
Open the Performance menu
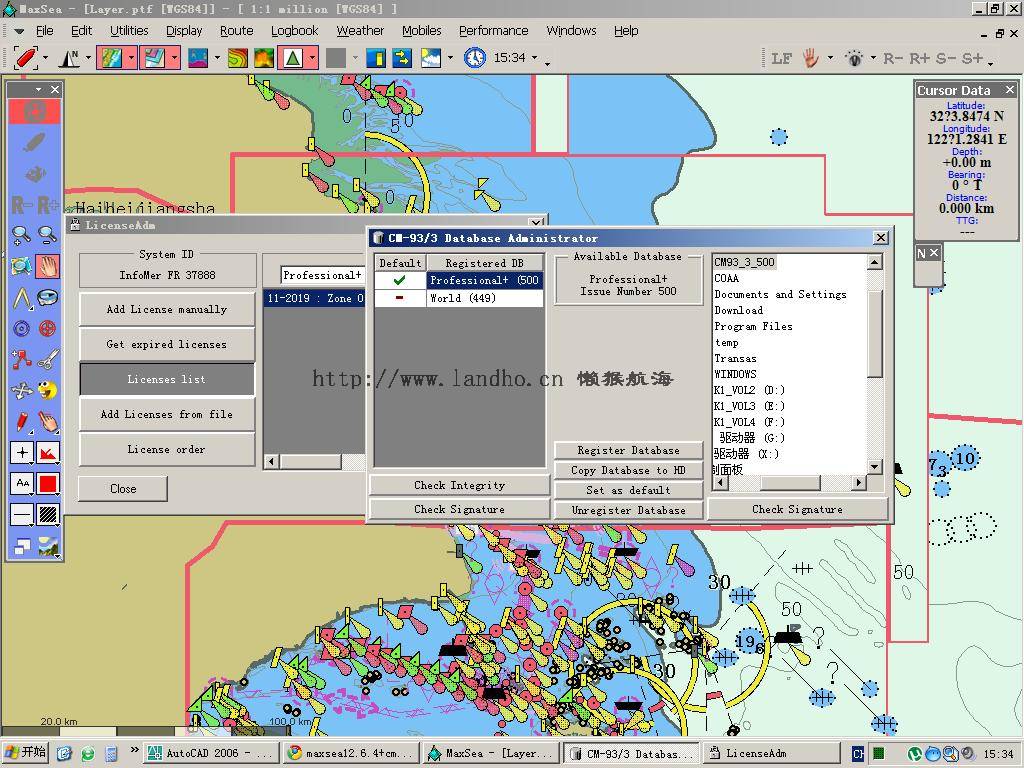tap(493, 31)
